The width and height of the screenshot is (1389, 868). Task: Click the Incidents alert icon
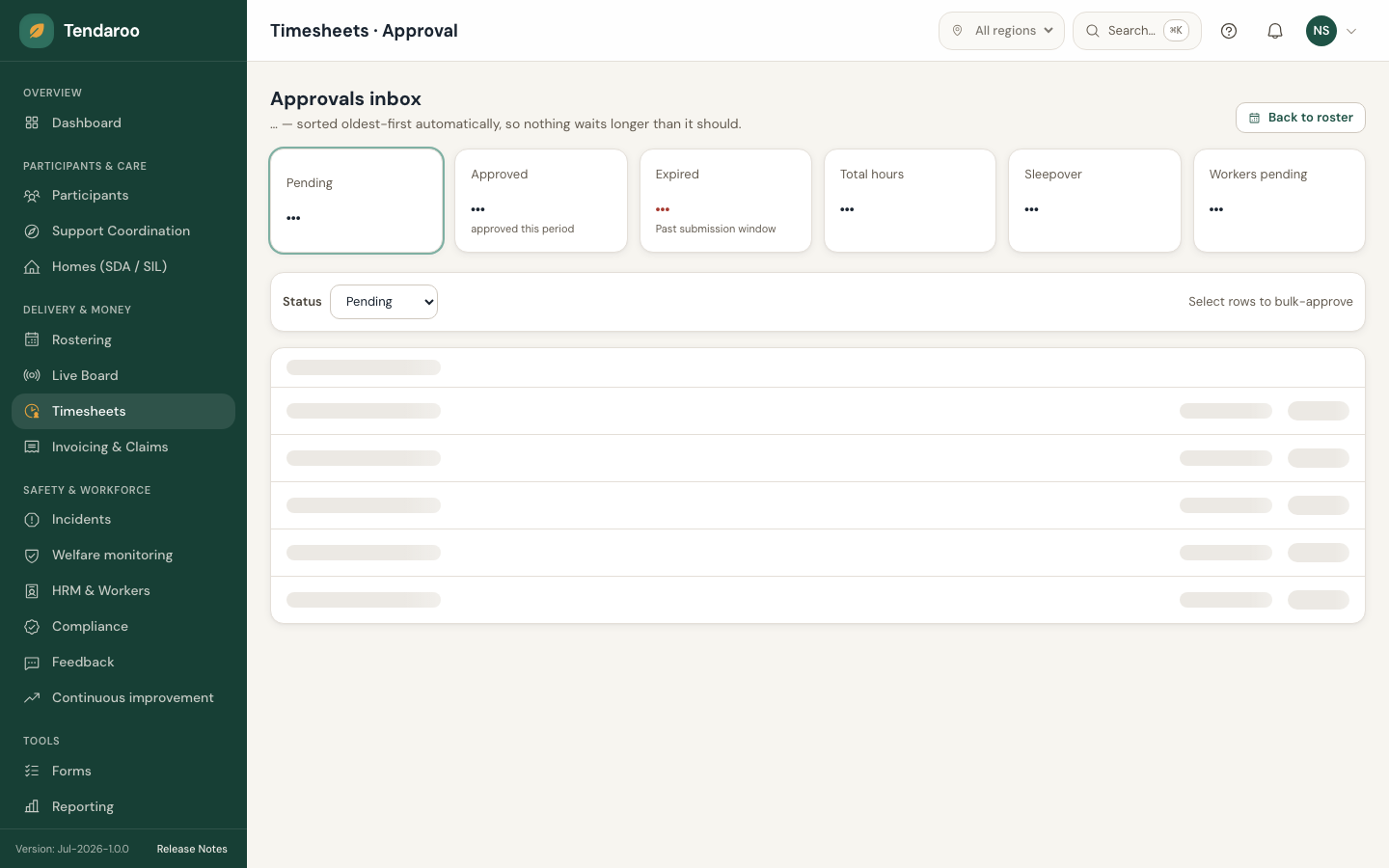(32, 520)
